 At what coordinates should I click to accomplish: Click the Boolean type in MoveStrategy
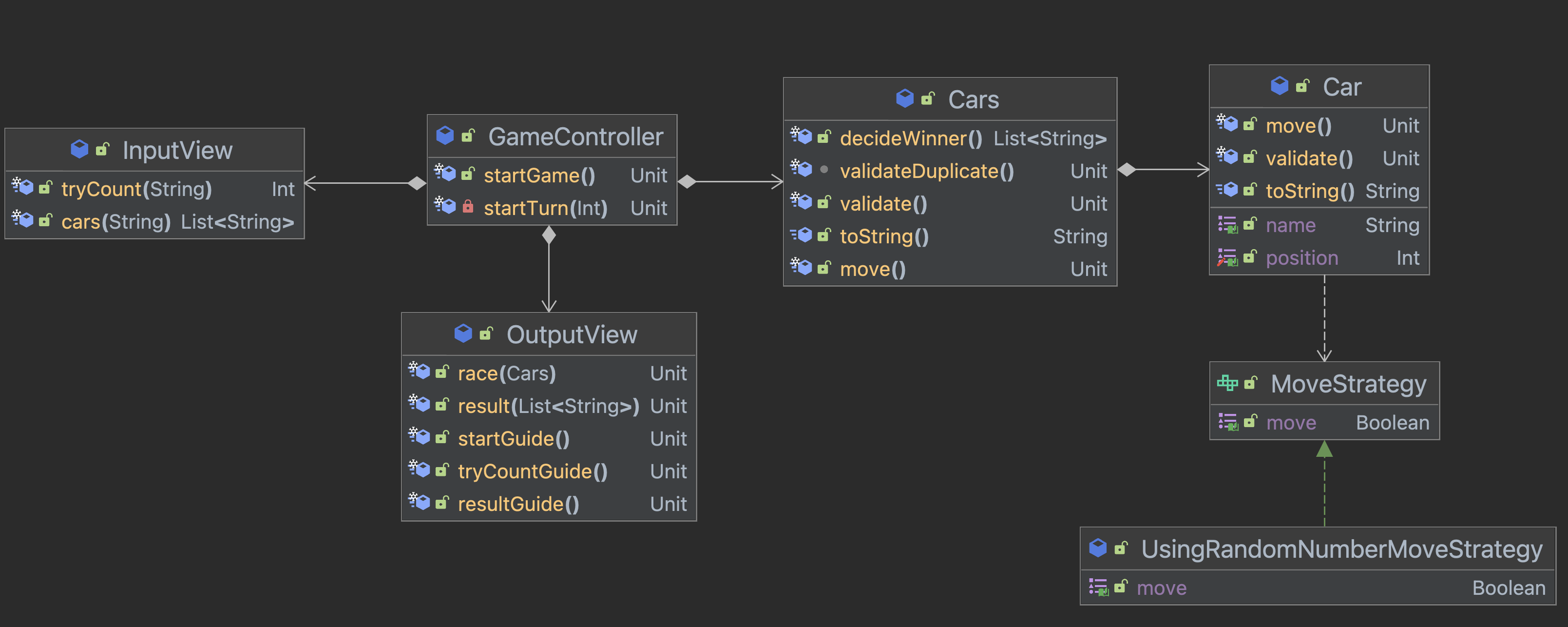pyautogui.click(x=1392, y=422)
